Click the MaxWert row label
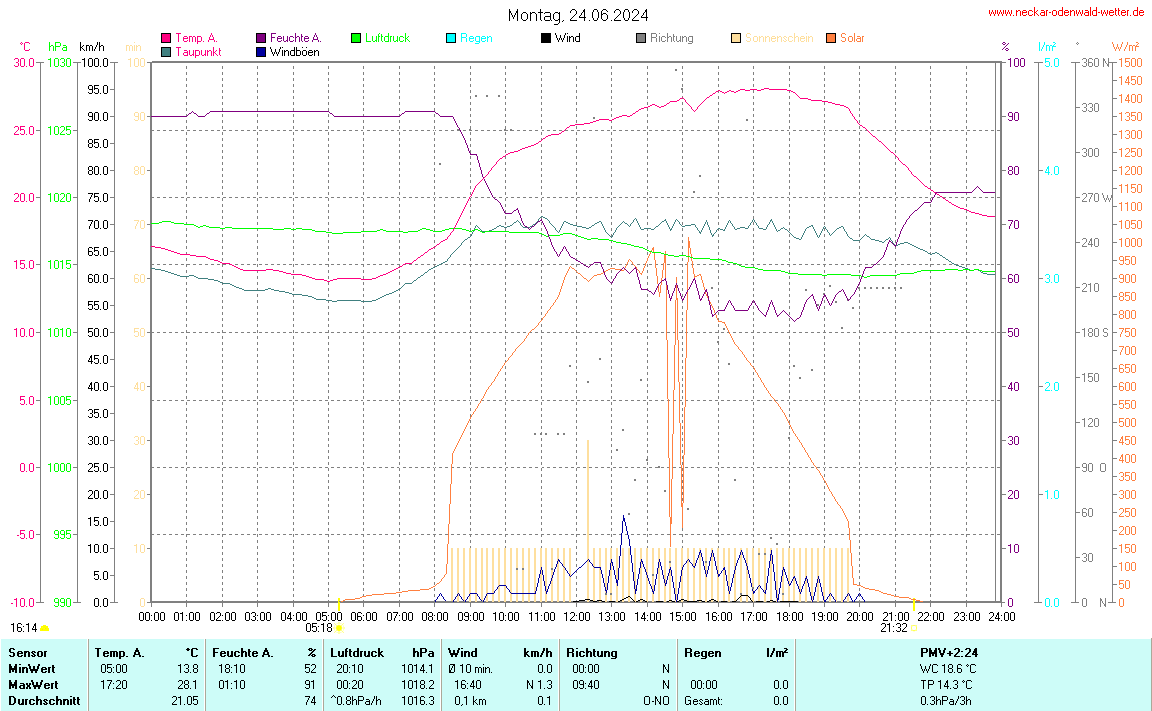This screenshot has height=711, width=1152. [32, 684]
